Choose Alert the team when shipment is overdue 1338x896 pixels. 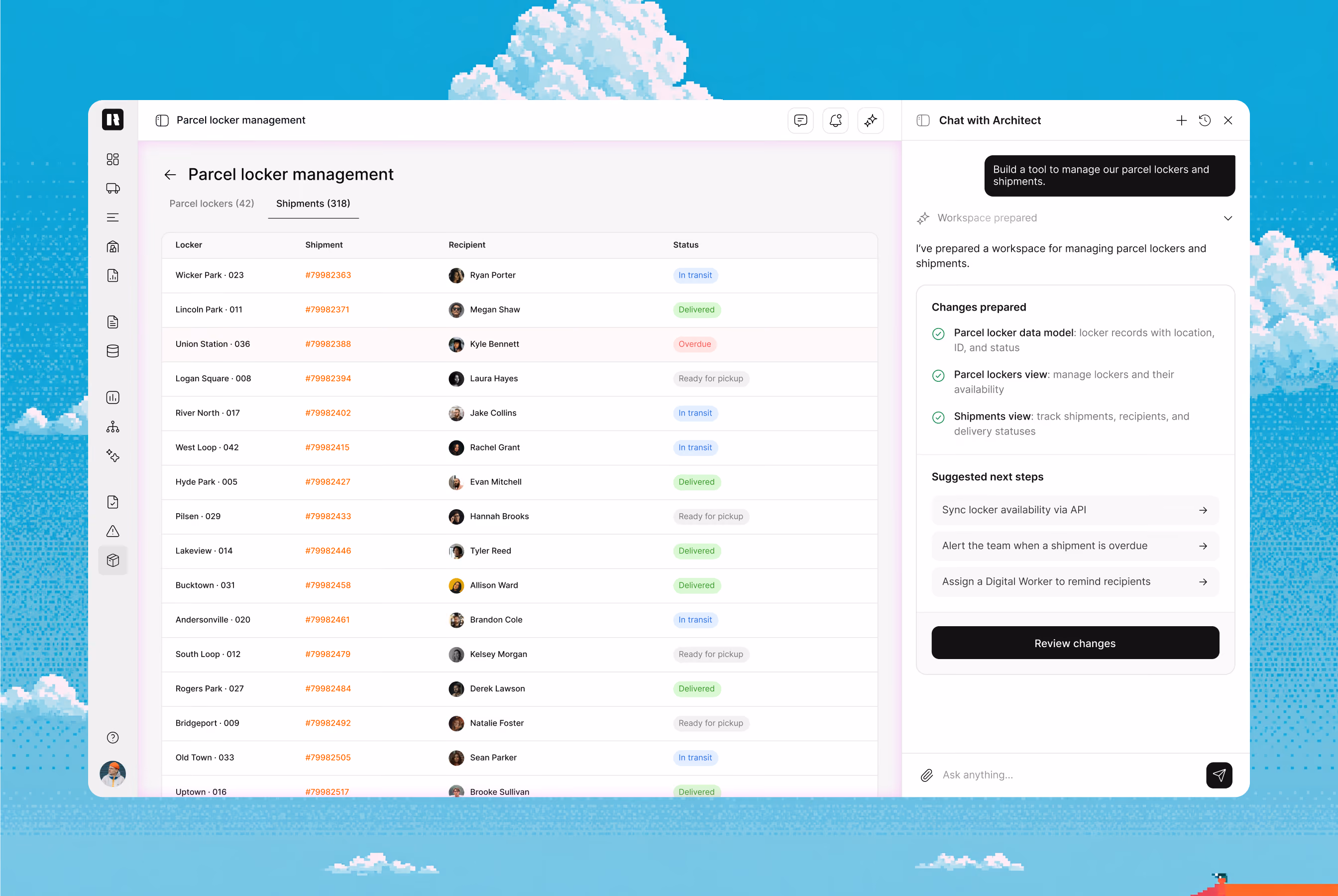1075,546
